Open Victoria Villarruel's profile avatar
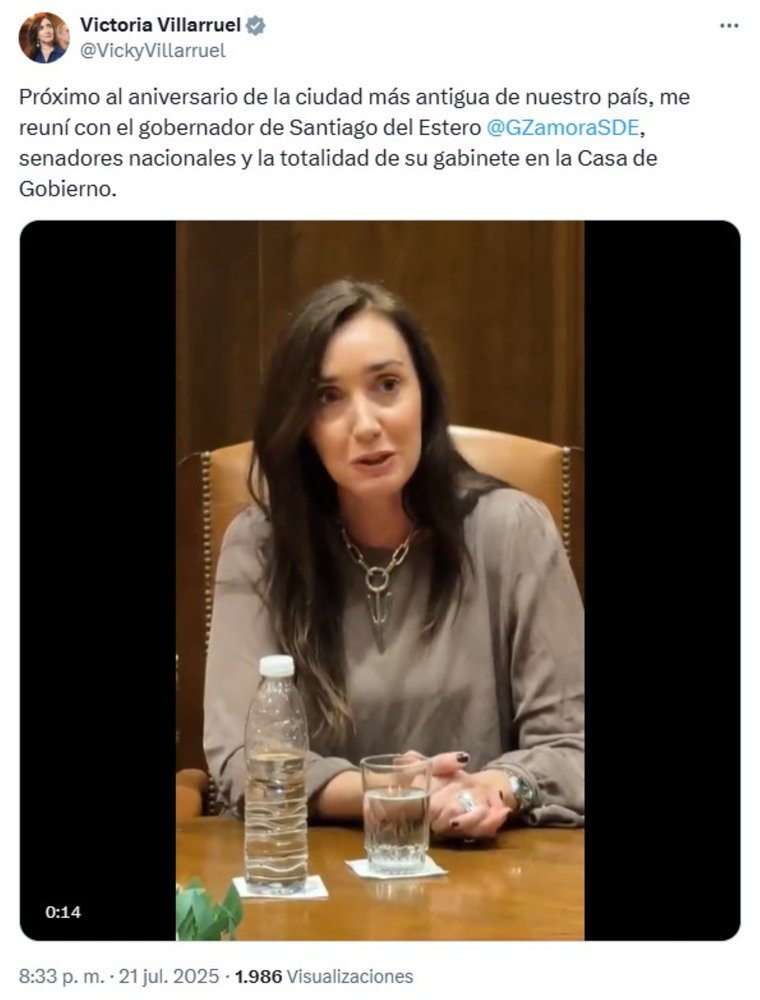The height and width of the screenshot is (1000, 760). pos(44,38)
